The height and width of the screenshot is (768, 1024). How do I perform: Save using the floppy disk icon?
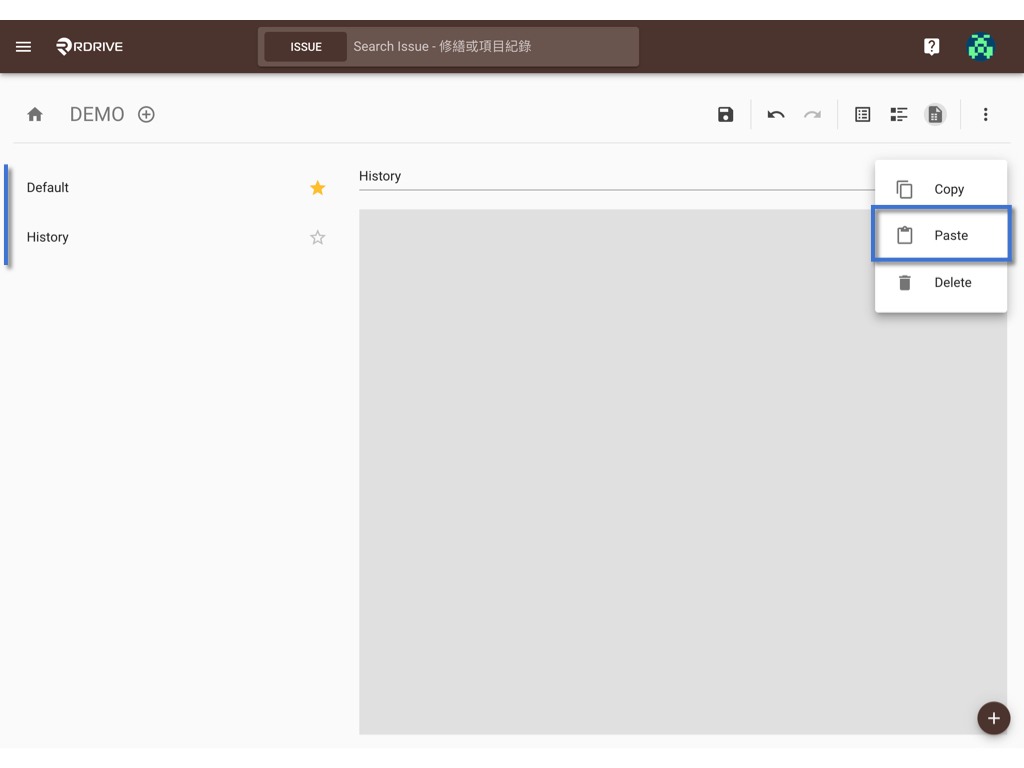coord(725,114)
